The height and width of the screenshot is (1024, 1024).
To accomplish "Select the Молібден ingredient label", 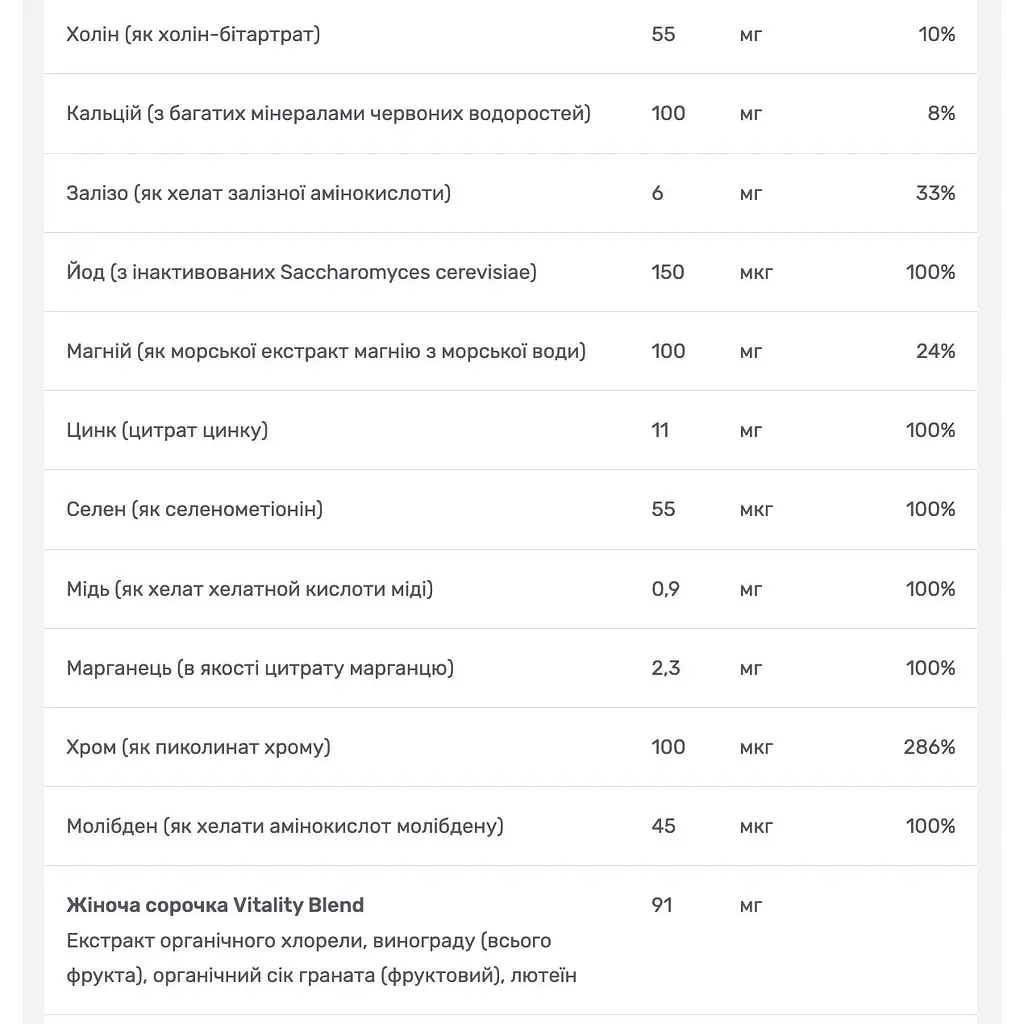I will click(x=285, y=826).
